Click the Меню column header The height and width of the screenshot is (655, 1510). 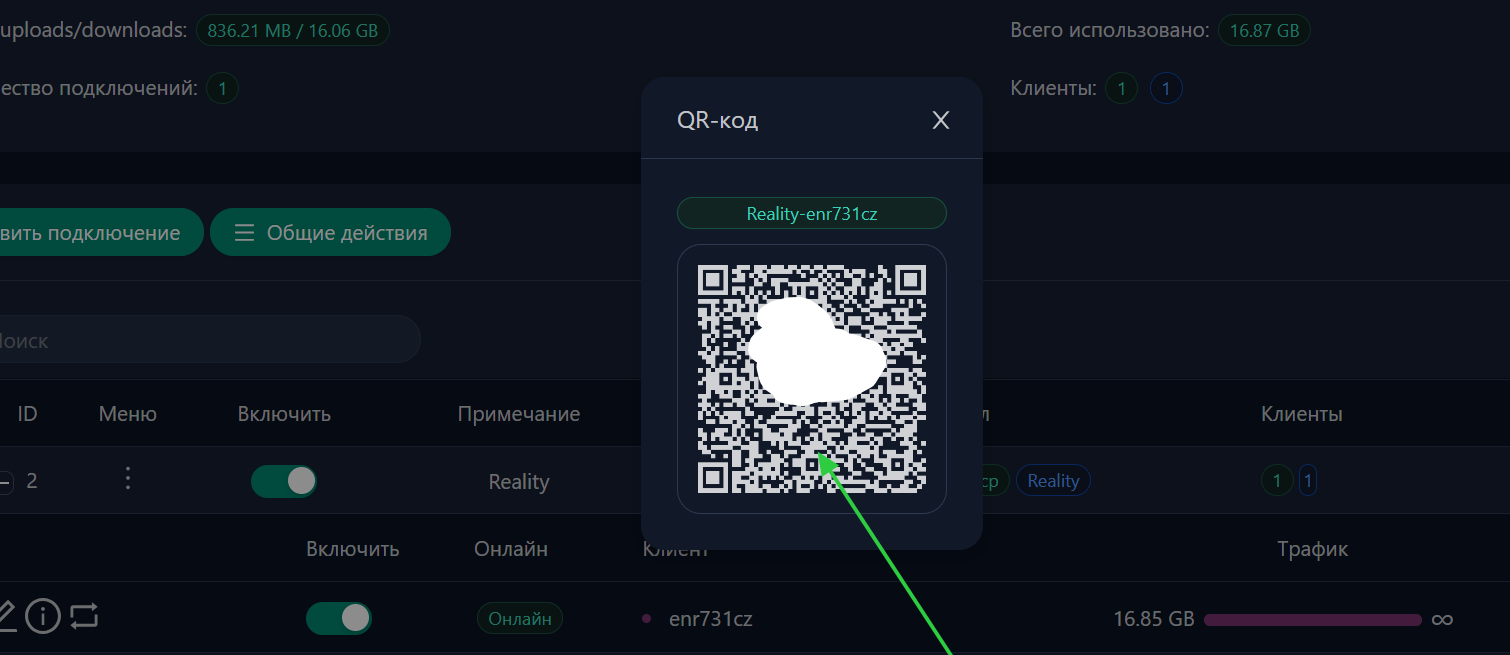[128, 414]
